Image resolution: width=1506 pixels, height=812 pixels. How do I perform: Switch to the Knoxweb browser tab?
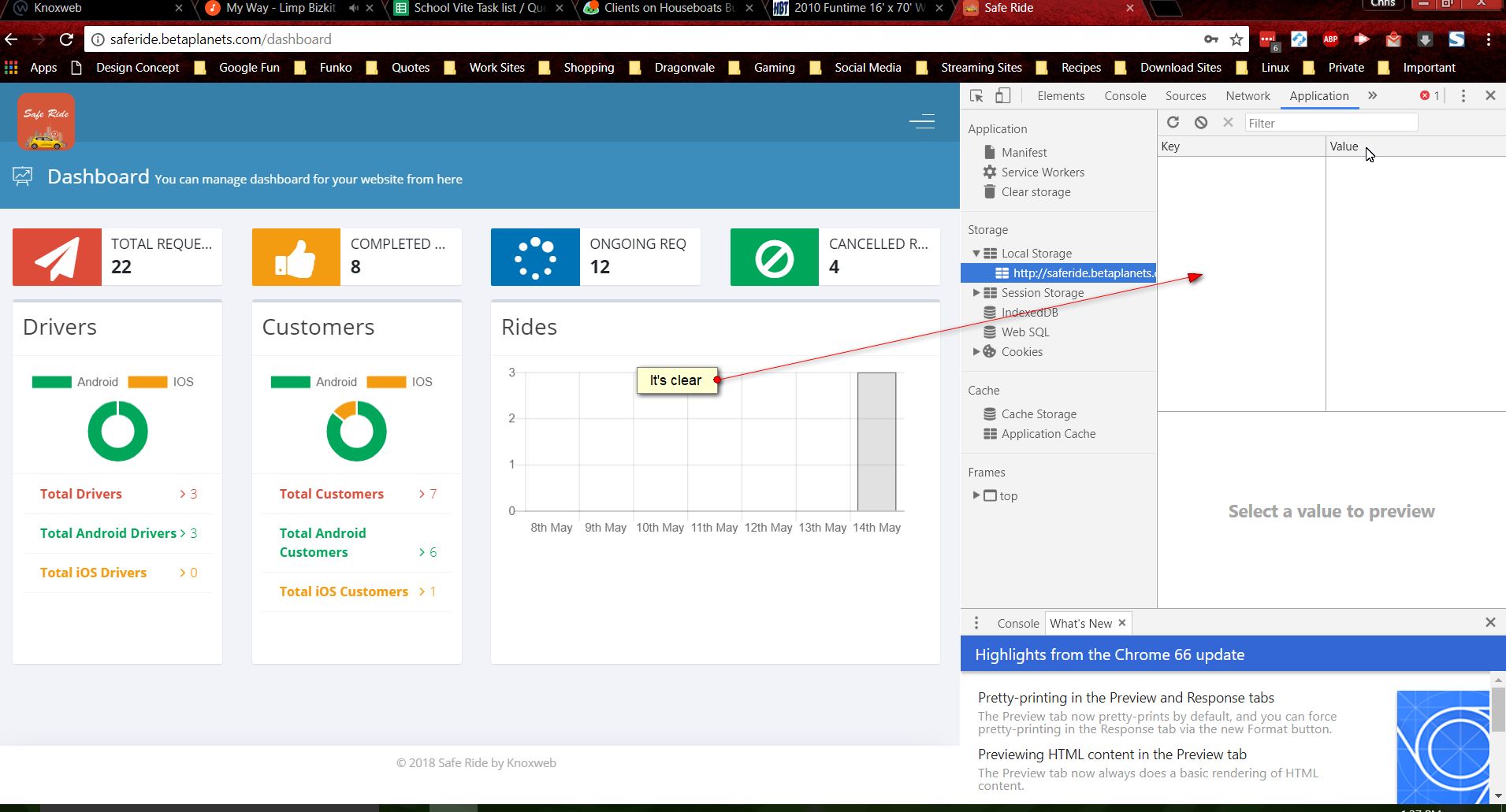[x=95, y=8]
